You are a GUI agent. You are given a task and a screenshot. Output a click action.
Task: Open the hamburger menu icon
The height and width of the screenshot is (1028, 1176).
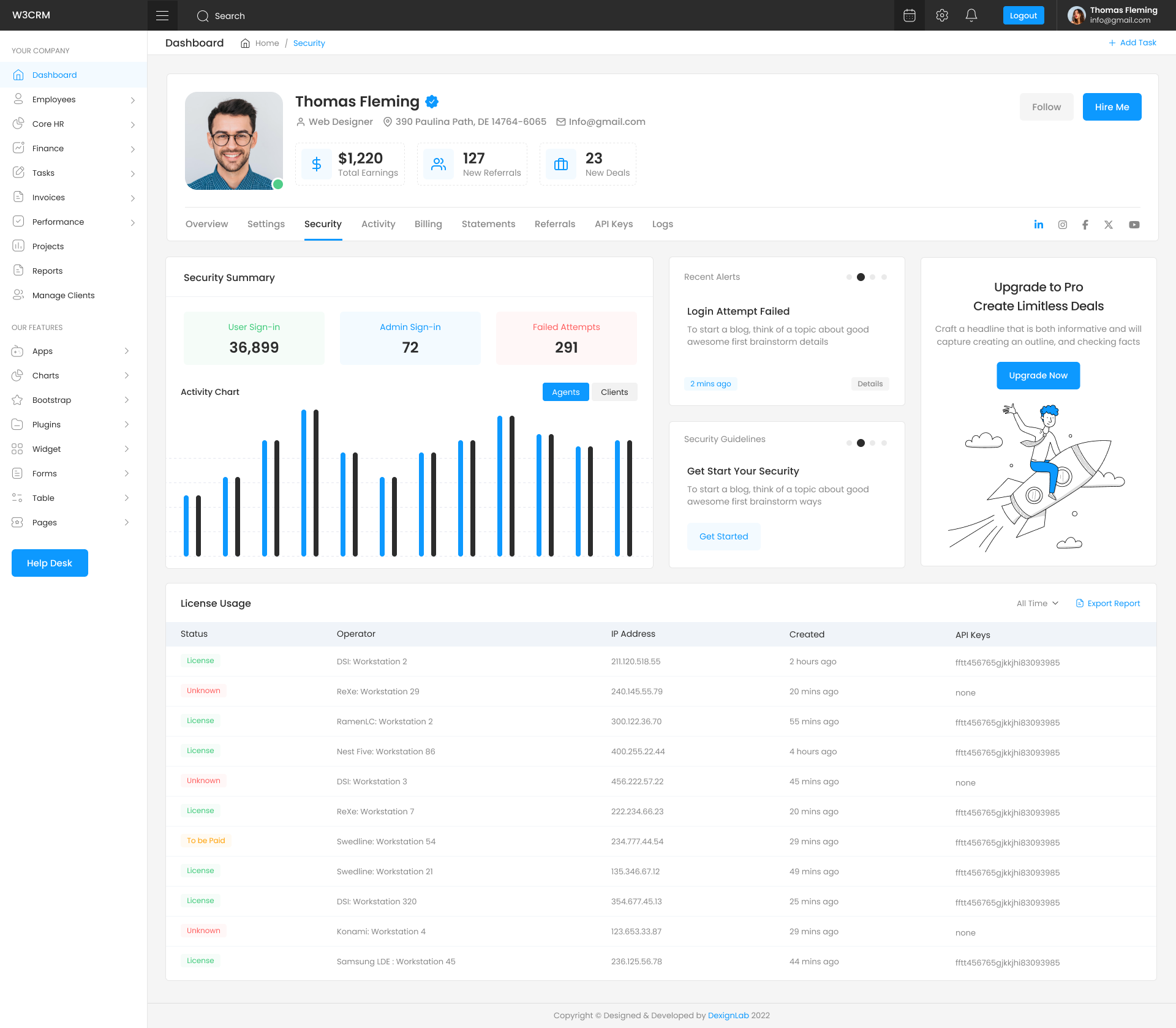pos(162,15)
